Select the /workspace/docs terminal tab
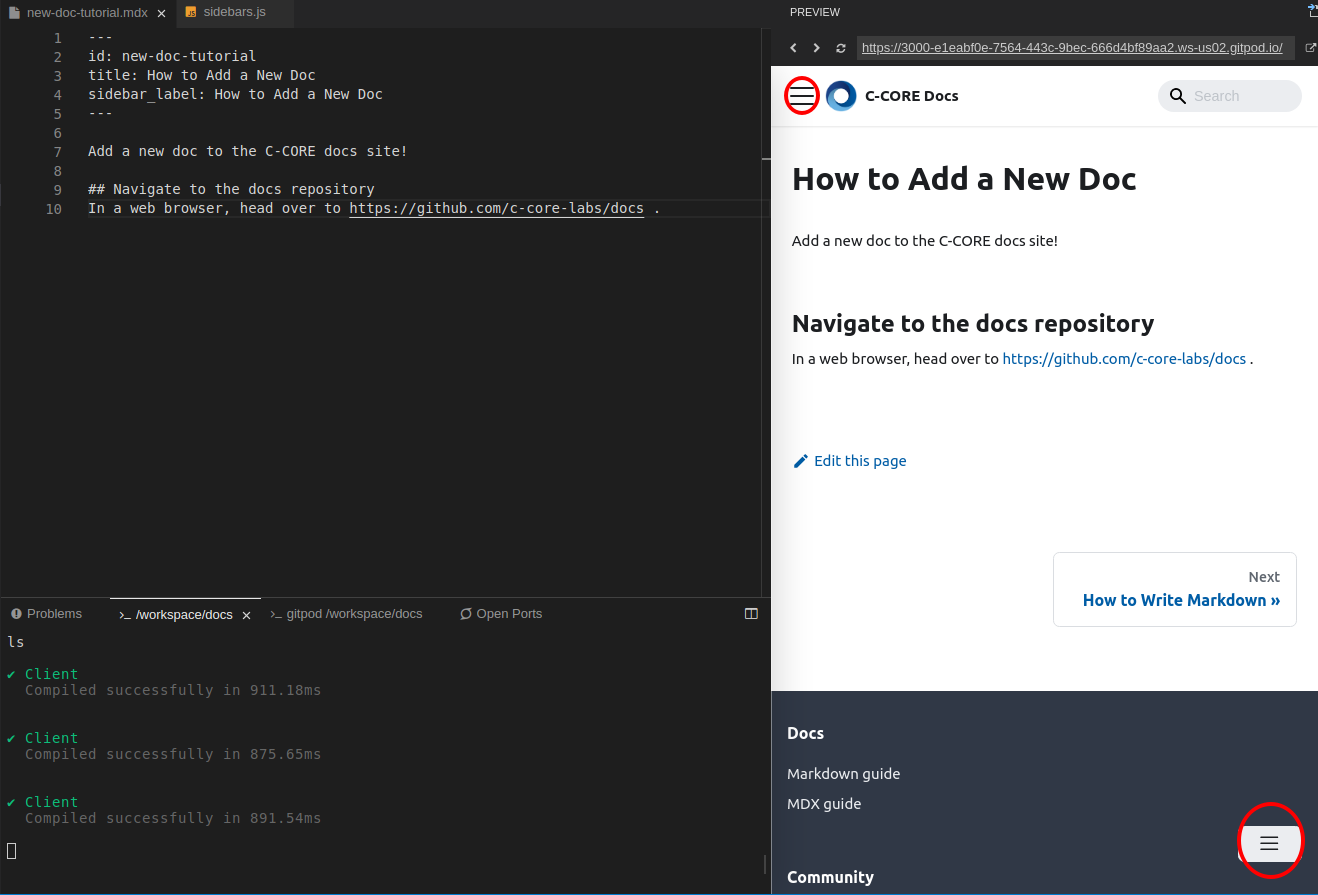1318x895 pixels. [x=185, y=614]
